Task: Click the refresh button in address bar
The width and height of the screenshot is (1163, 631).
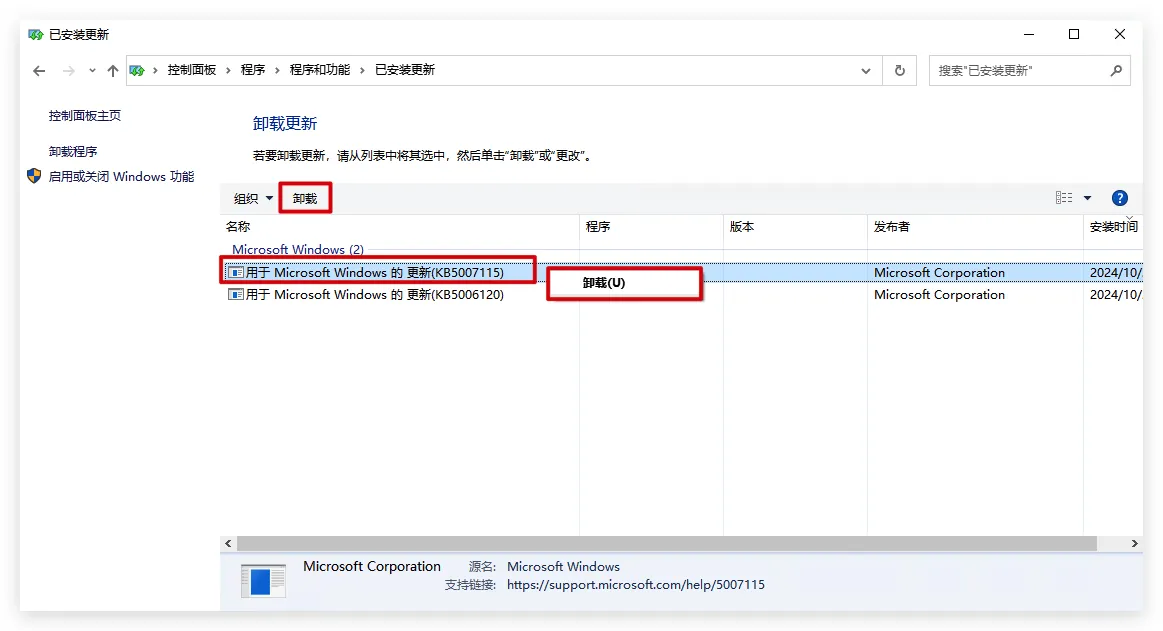Action: point(899,71)
